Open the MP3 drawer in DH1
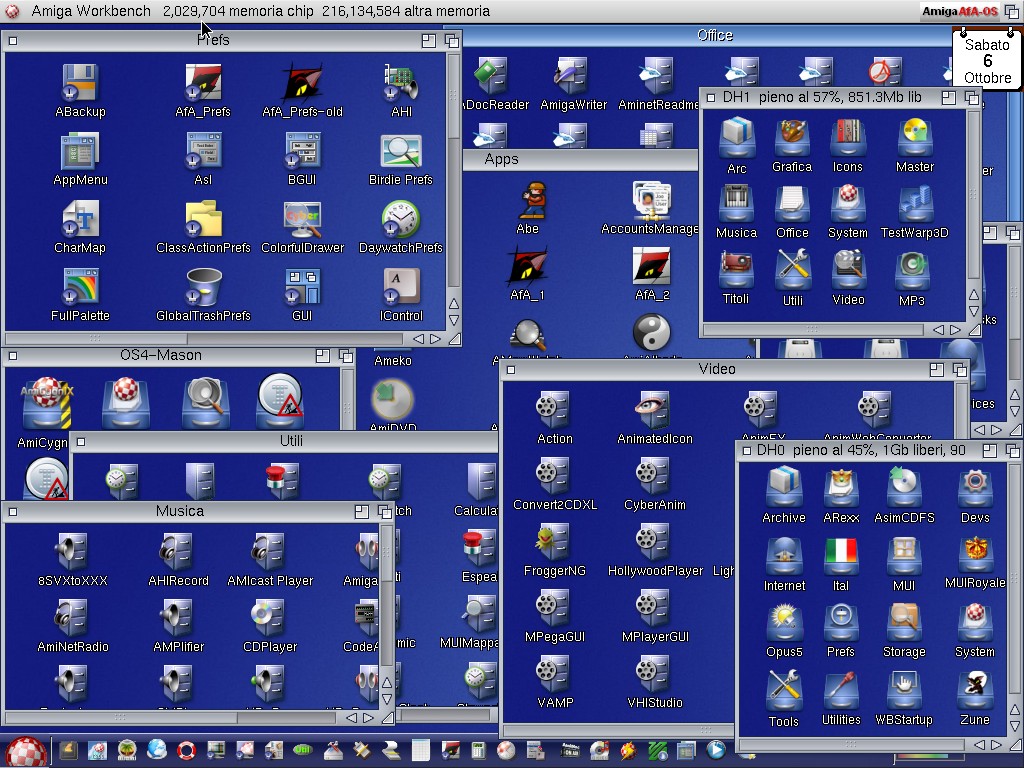Screen dimensions: 1024x768 click(911, 270)
